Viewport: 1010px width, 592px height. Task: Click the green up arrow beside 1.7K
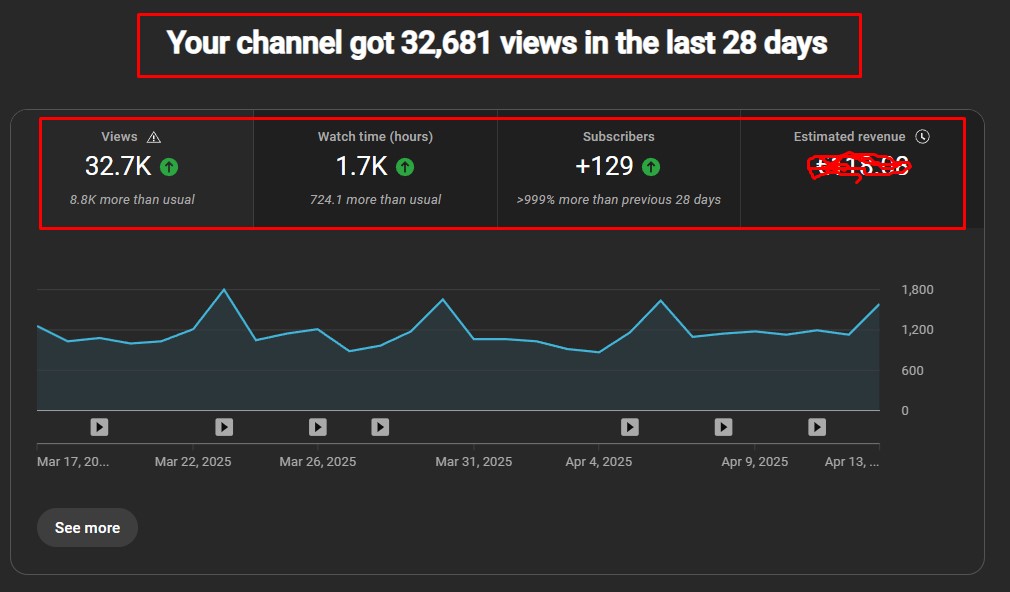[x=405, y=166]
